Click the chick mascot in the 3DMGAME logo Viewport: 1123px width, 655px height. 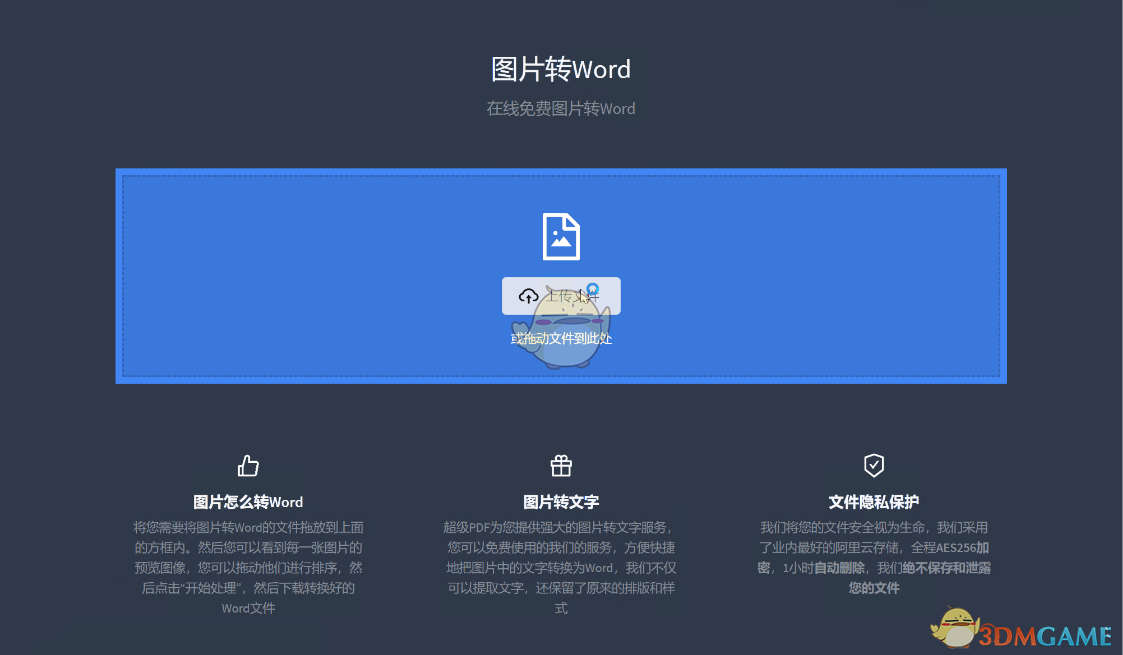(955, 629)
